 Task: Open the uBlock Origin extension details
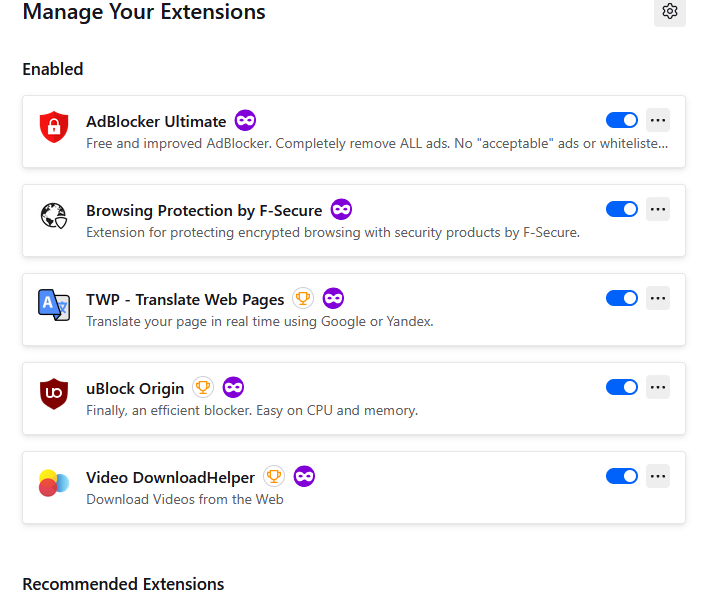(x=135, y=388)
